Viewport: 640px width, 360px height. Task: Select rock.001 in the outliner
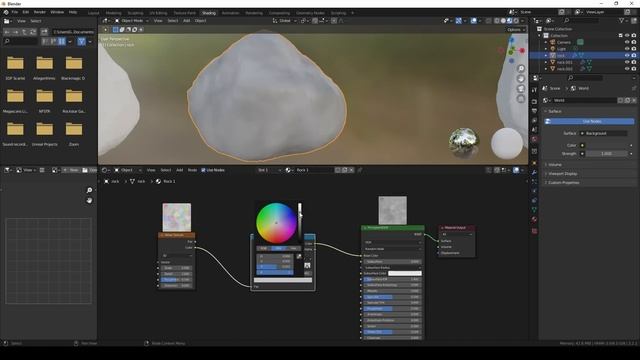(564, 62)
